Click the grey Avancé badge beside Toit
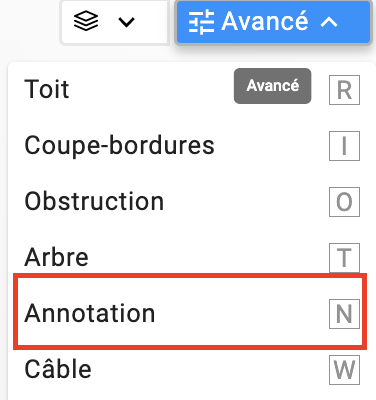The width and height of the screenshot is (376, 400). coord(273,86)
